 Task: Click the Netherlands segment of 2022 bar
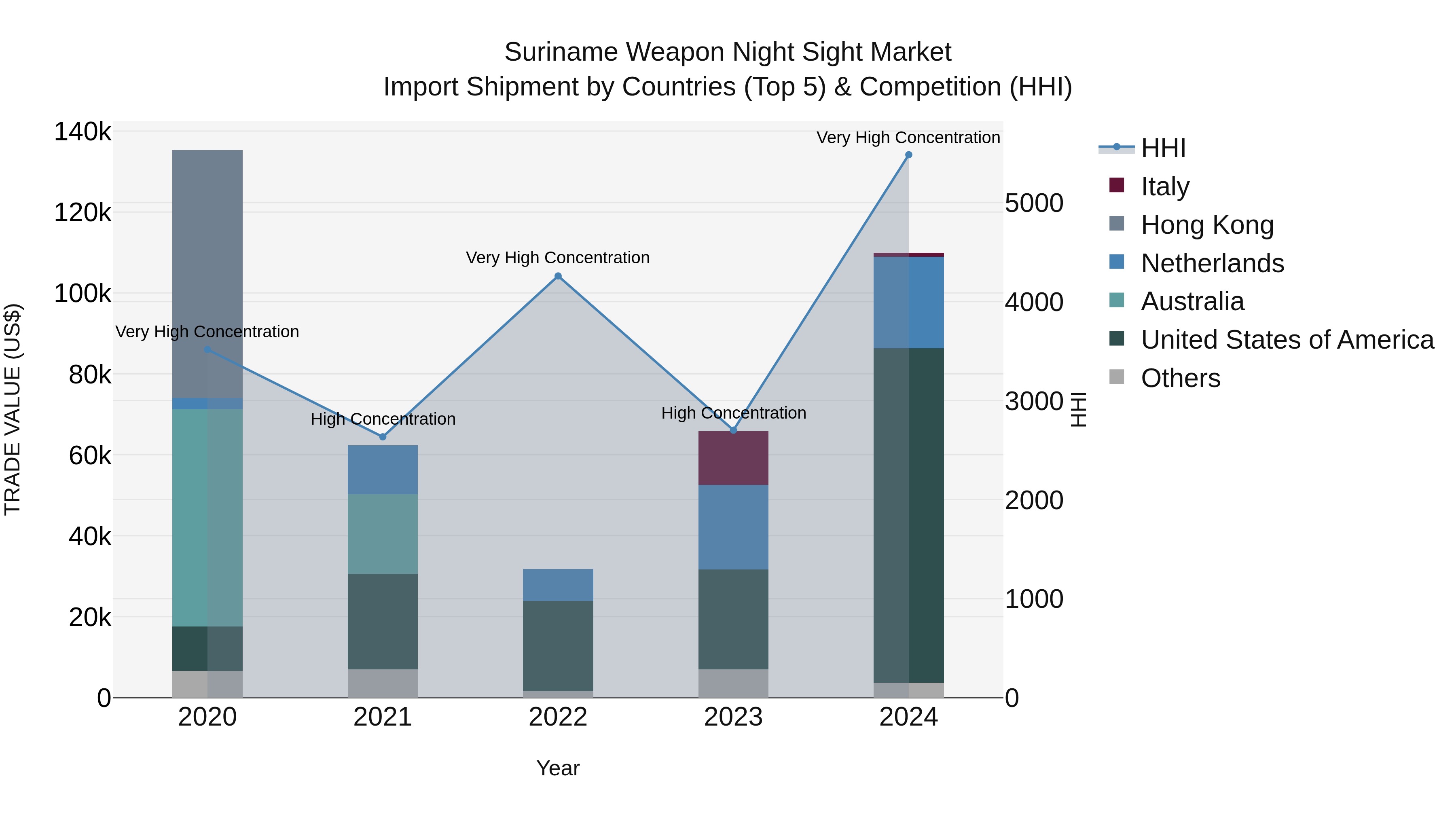558,585
